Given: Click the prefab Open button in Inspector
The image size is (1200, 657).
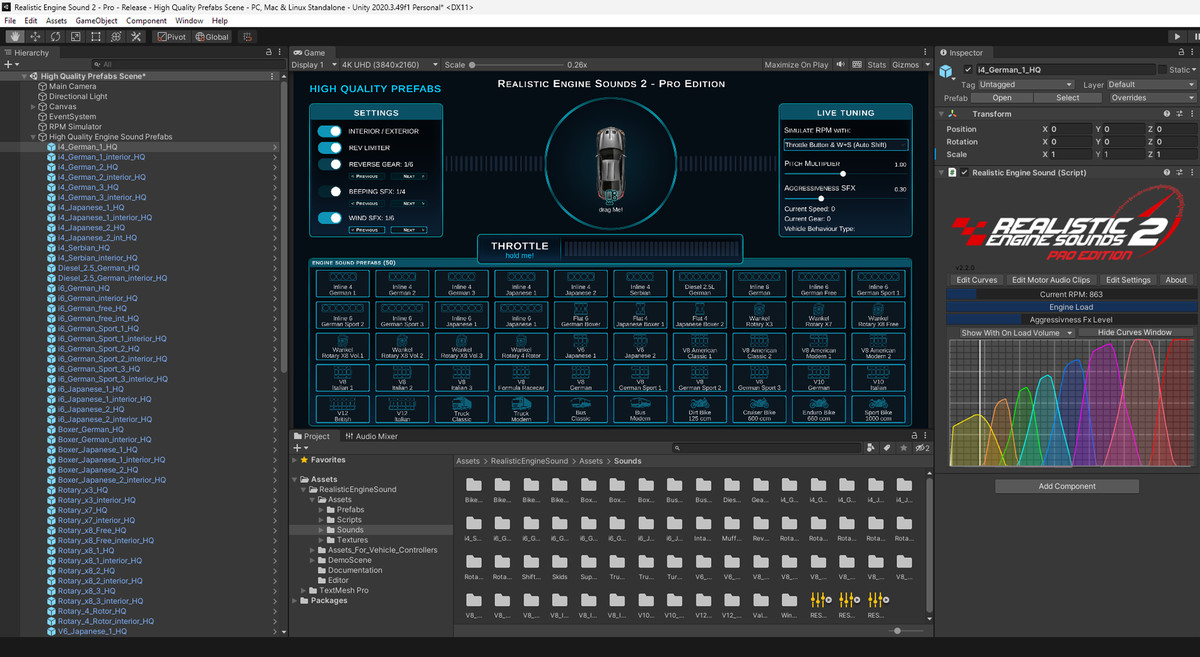Looking at the screenshot, I should coord(1001,98).
